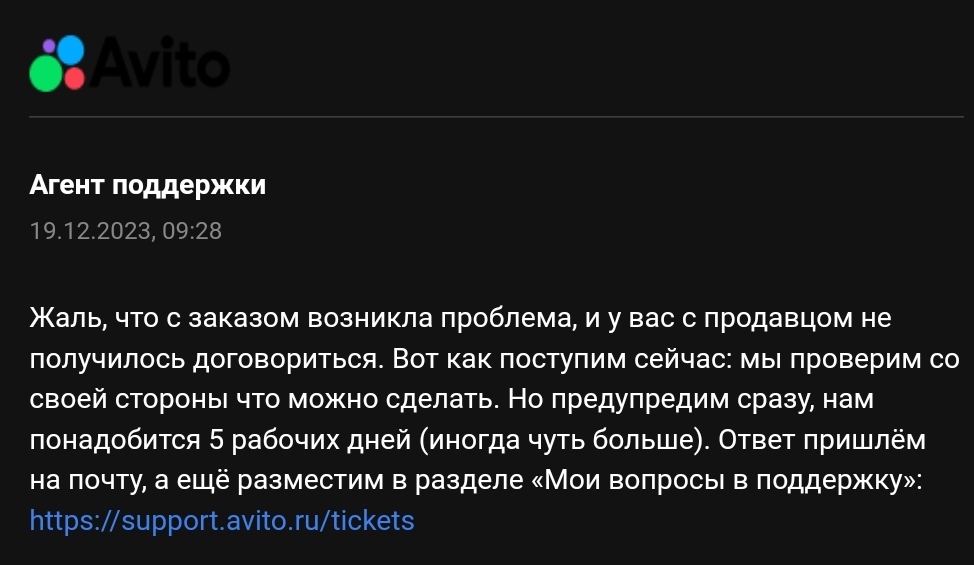The width and height of the screenshot is (974, 565).
Task: Open the support.avito.ru/tickets link
Action: (222, 521)
